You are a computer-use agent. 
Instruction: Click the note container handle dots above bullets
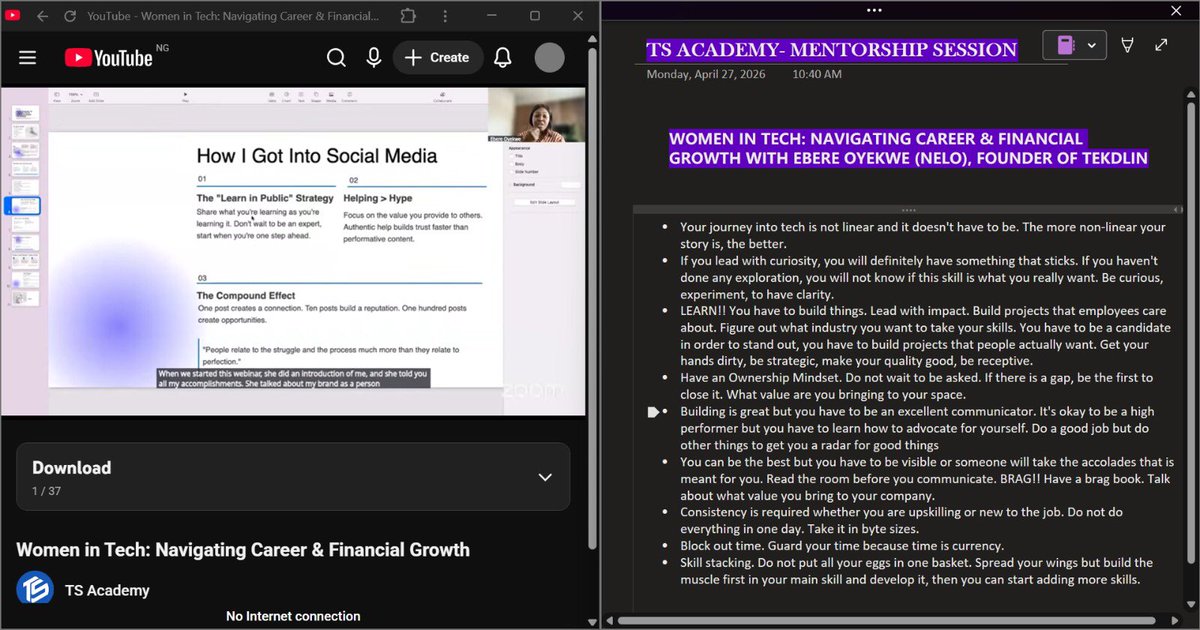[x=908, y=211]
